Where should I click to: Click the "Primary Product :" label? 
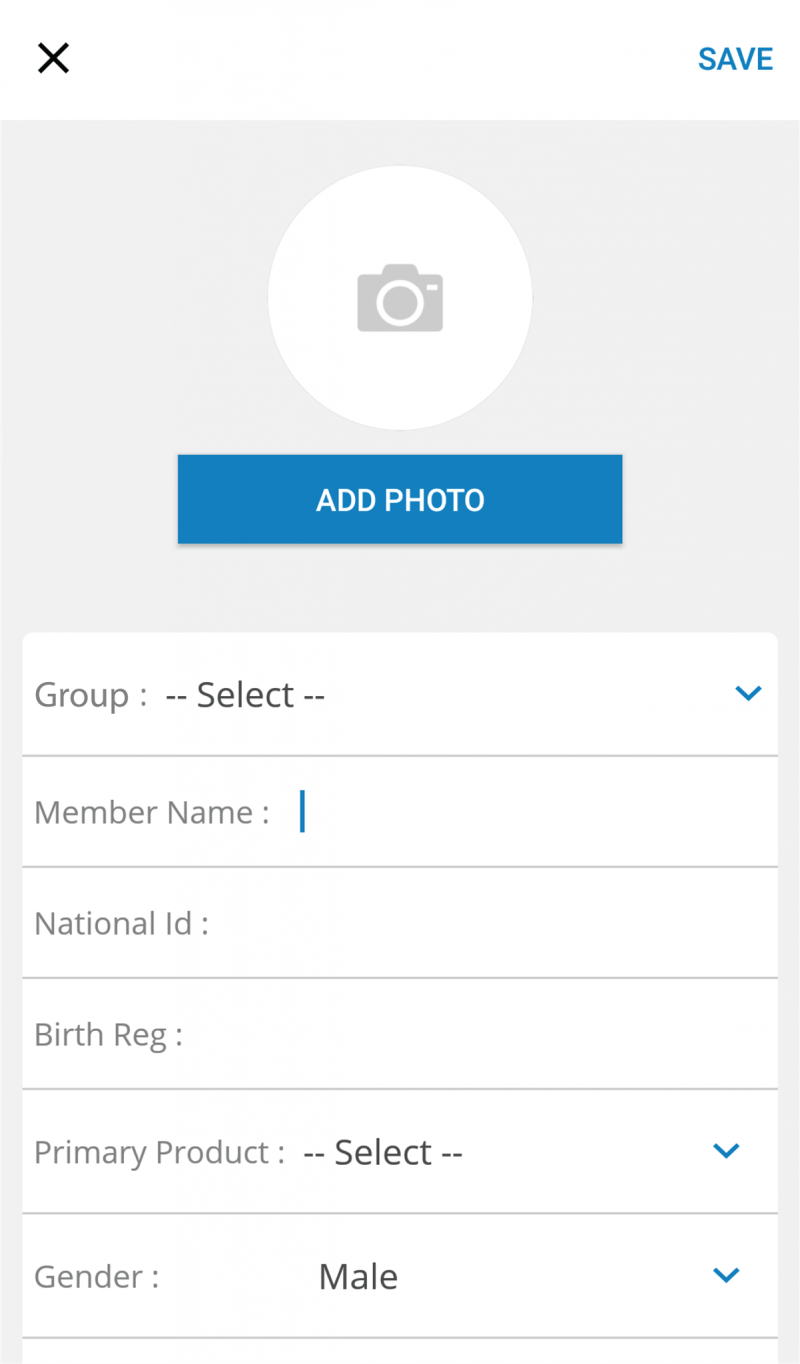[x=159, y=1152]
